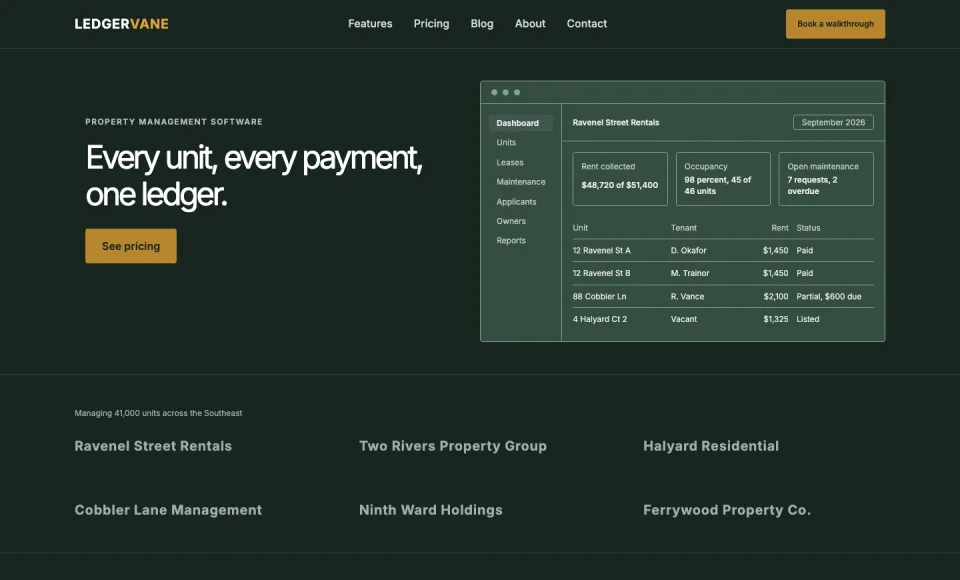Screen dimensions: 960x580
Task: Click the $1,325 rent value
Action: (x=776, y=319)
